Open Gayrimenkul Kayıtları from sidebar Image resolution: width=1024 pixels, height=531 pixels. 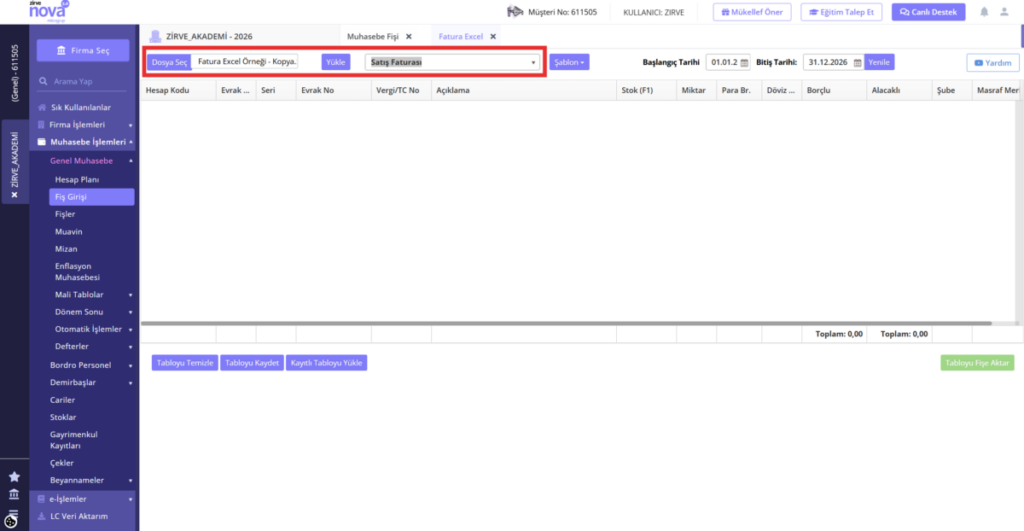click(74, 440)
